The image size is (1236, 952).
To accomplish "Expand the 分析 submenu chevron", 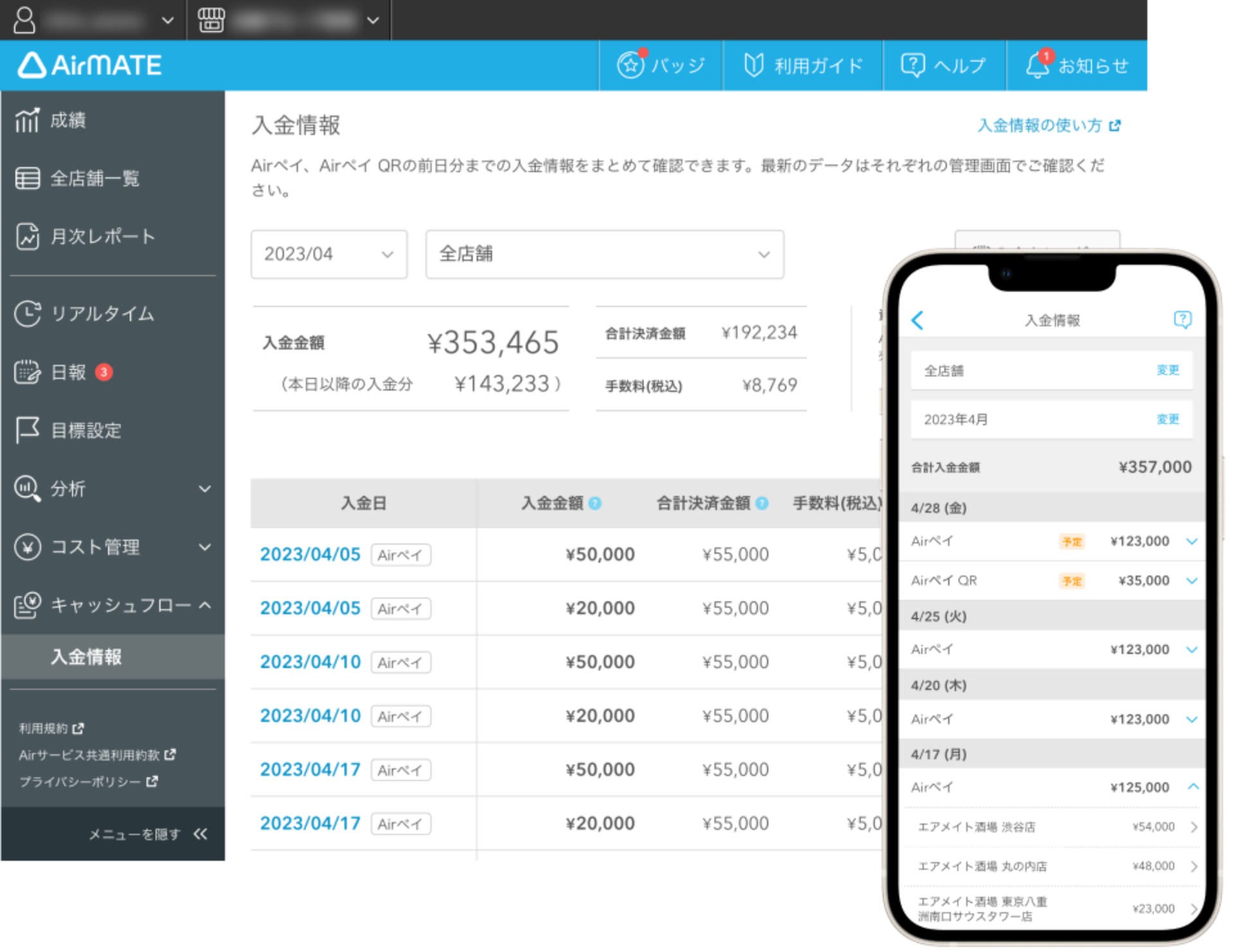I will point(205,489).
